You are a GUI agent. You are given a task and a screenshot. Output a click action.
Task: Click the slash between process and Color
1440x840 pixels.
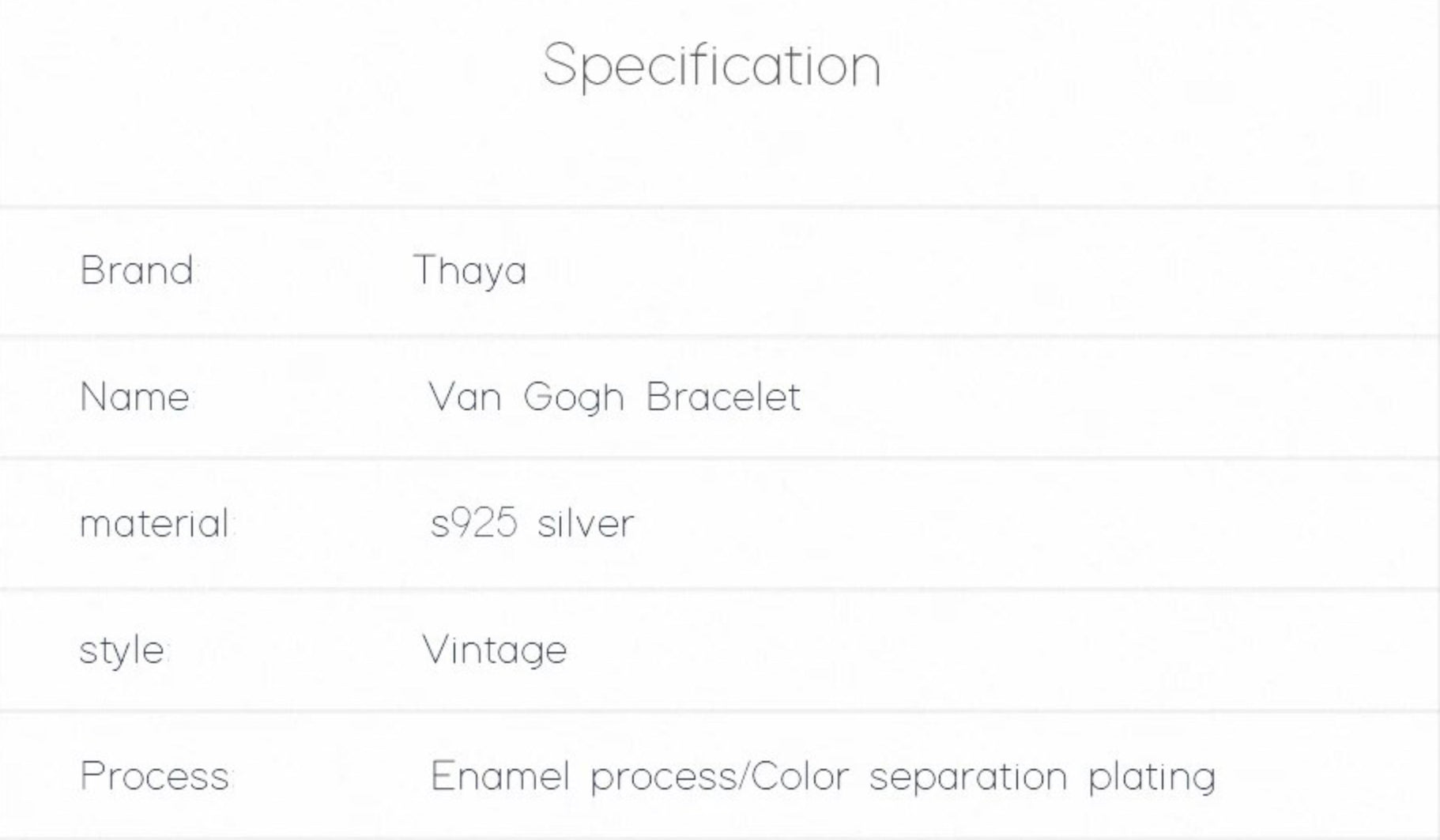pyautogui.click(x=743, y=775)
